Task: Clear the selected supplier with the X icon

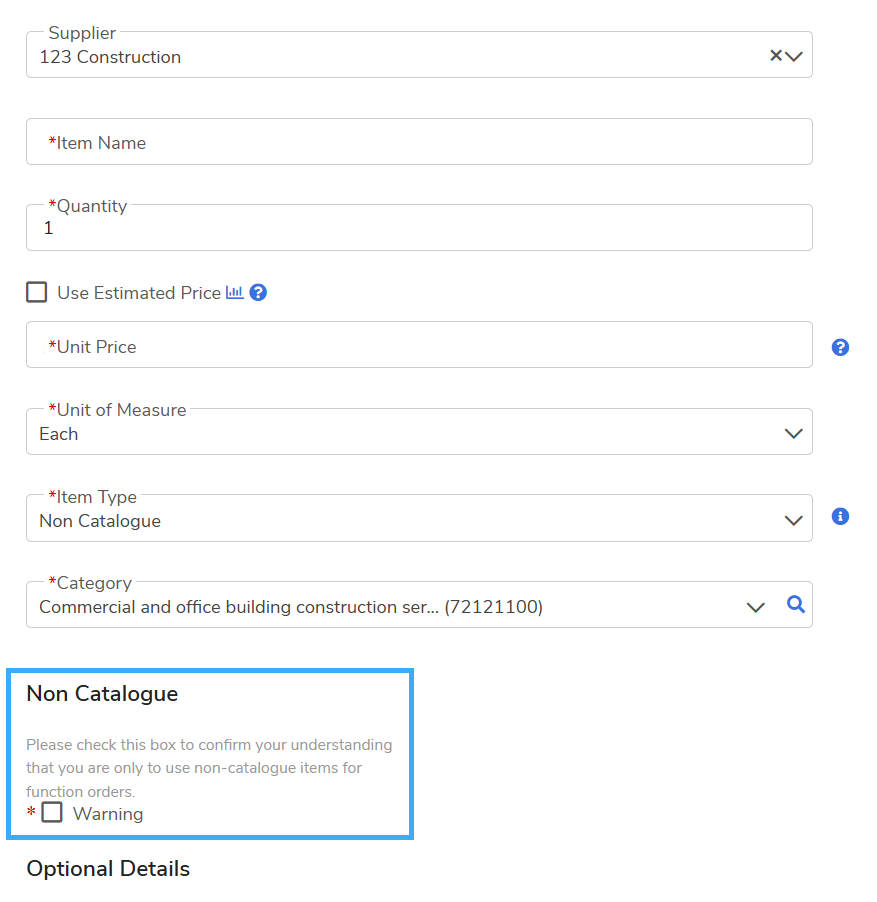Action: (x=776, y=56)
